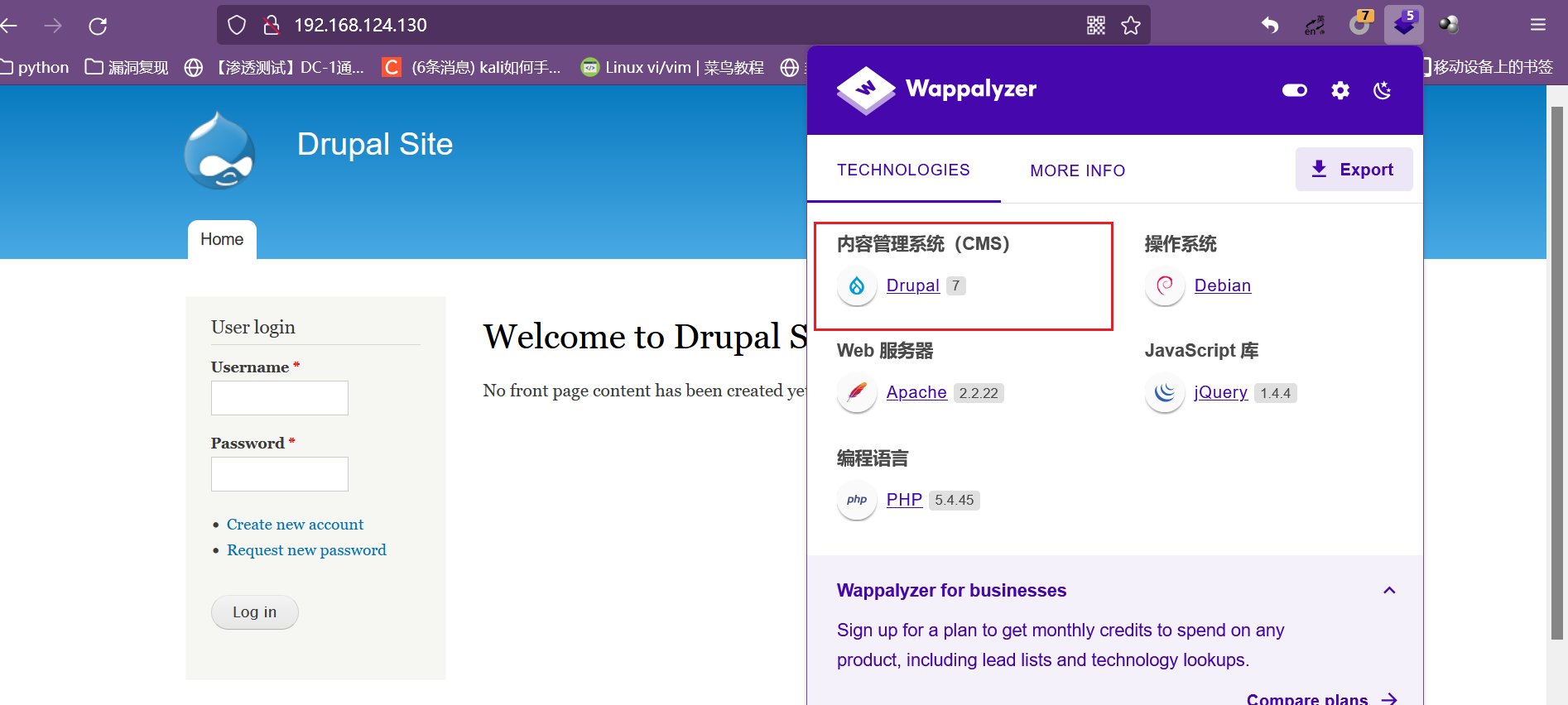Focus the Password input field
This screenshot has width=1568, height=705.
(280, 474)
